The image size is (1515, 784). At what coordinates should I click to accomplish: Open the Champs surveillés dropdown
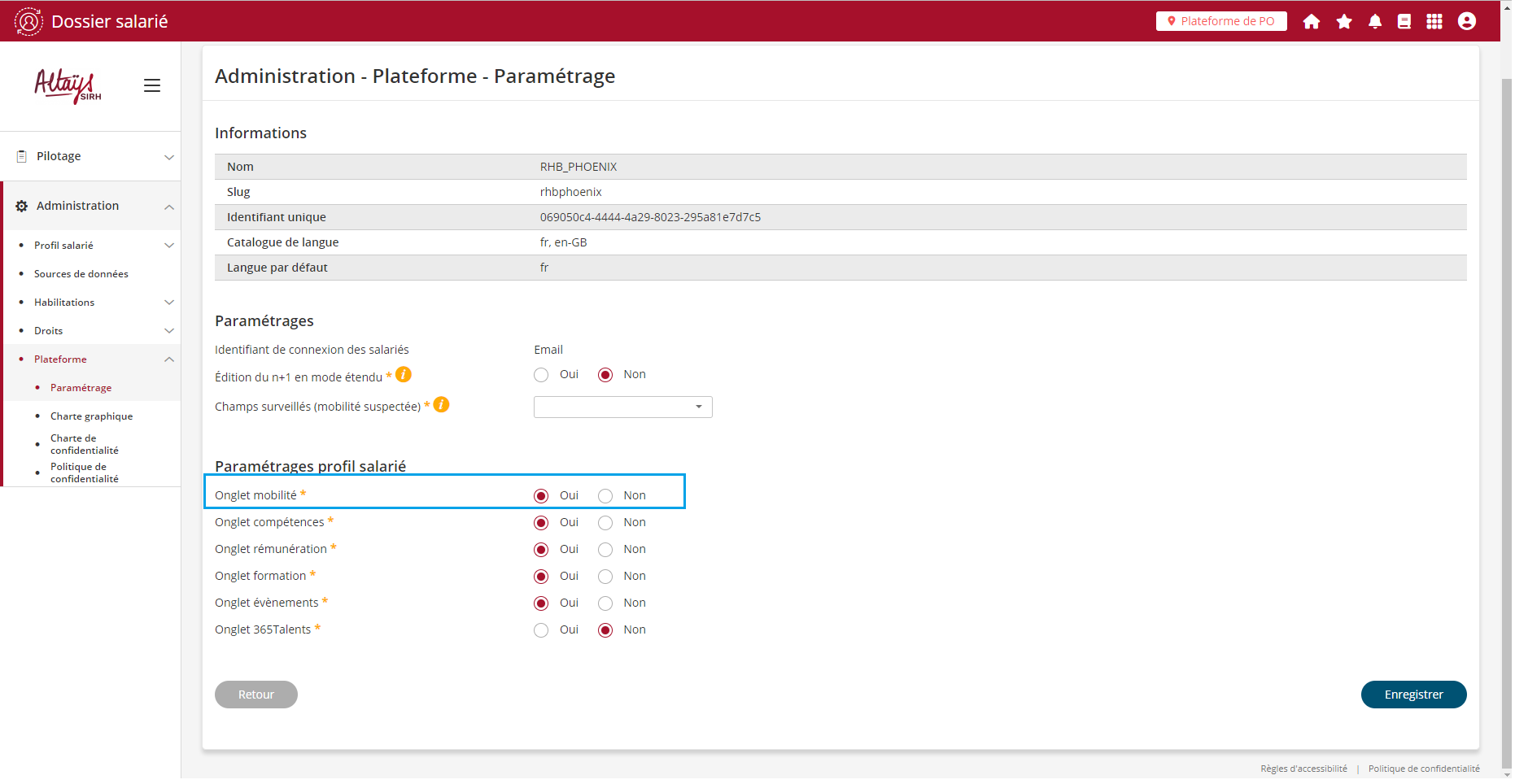point(622,407)
